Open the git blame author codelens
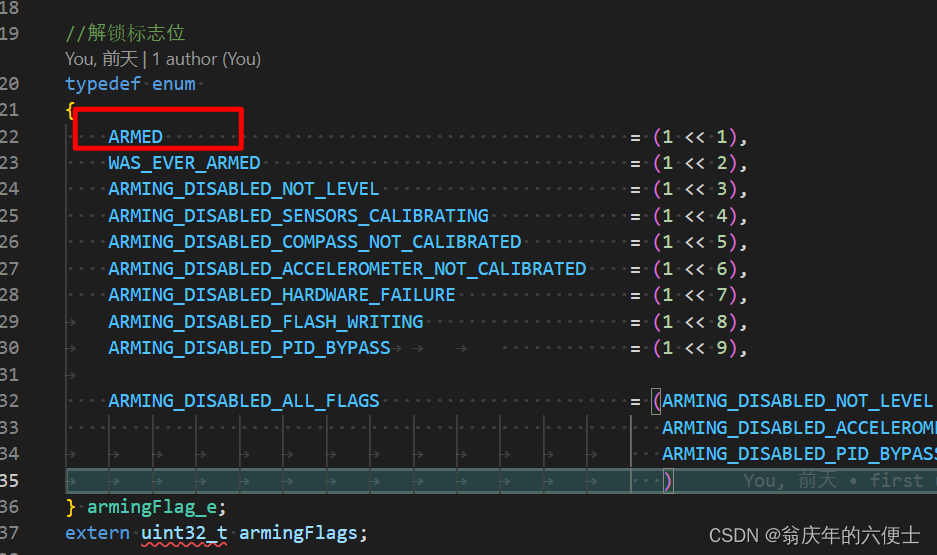This screenshot has height=555, width=937. point(163,59)
